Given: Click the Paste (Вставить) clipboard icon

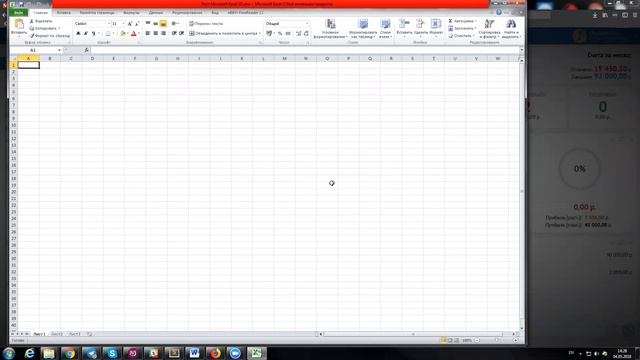Looking at the screenshot, I should [19, 24].
